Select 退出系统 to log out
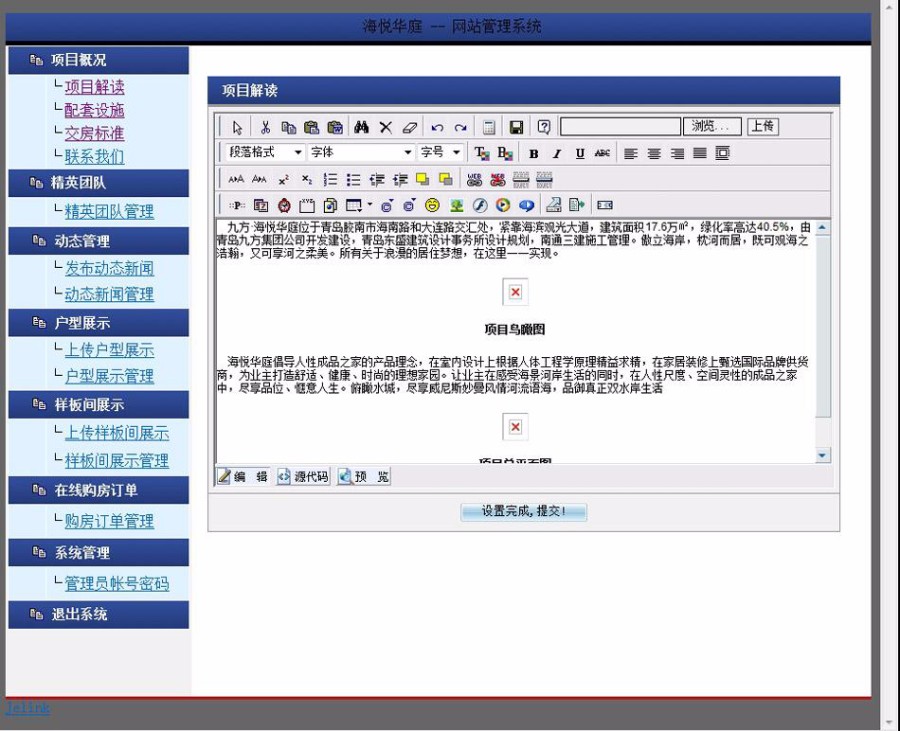The height and width of the screenshot is (731, 900). pyautogui.click(x=98, y=615)
